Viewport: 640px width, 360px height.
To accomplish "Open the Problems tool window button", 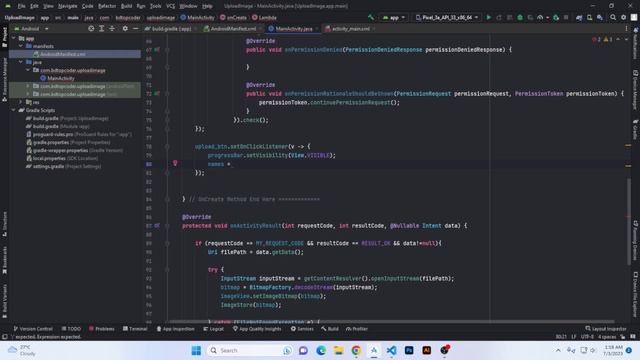I will pos(102,329).
